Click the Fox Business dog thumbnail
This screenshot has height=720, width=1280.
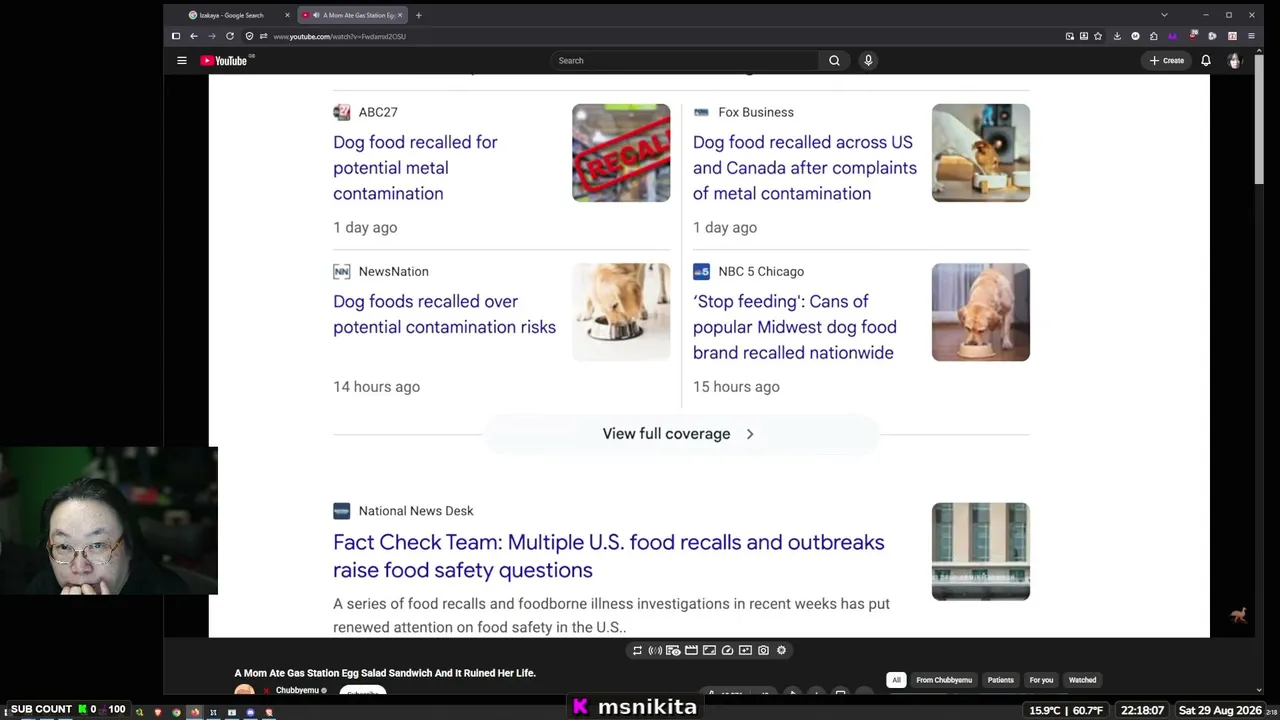[981, 153]
